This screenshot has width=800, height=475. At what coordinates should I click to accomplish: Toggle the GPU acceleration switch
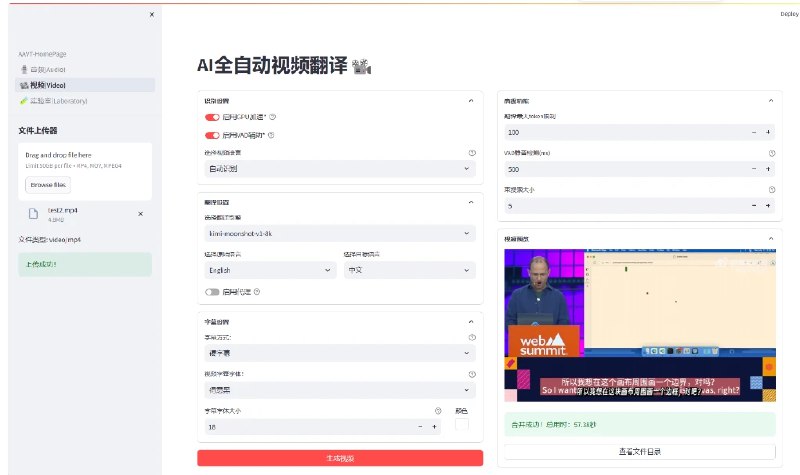pyautogui.click(x=212, y=117)
